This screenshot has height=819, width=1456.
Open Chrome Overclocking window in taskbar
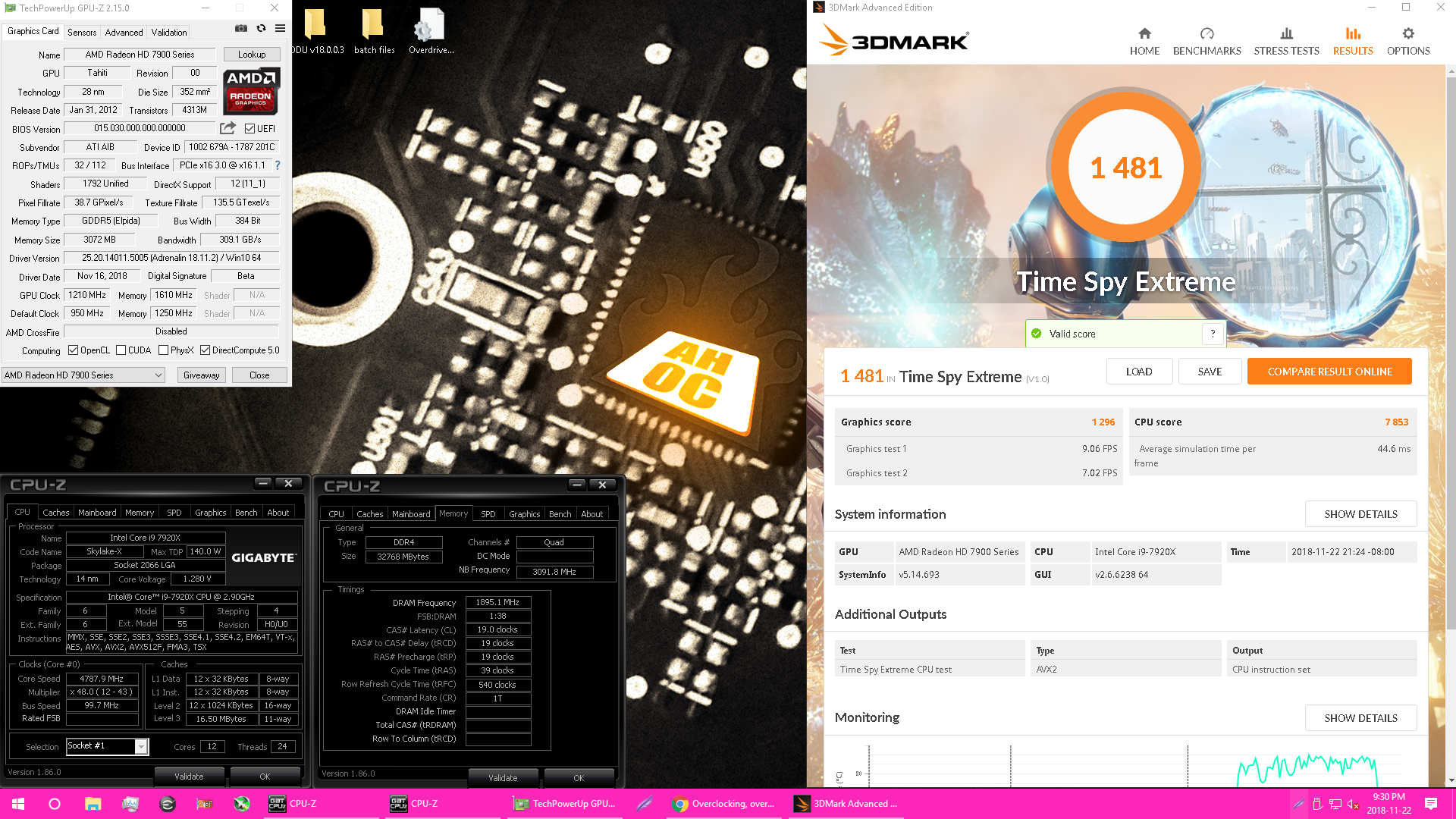[724, 804]
